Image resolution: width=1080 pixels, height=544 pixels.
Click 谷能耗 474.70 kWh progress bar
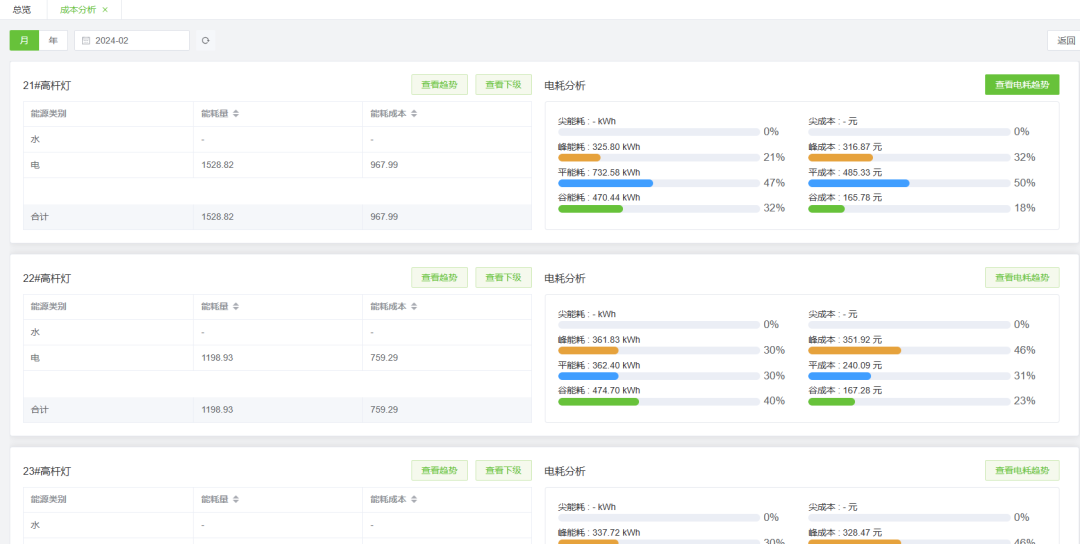tap(659, 401)
